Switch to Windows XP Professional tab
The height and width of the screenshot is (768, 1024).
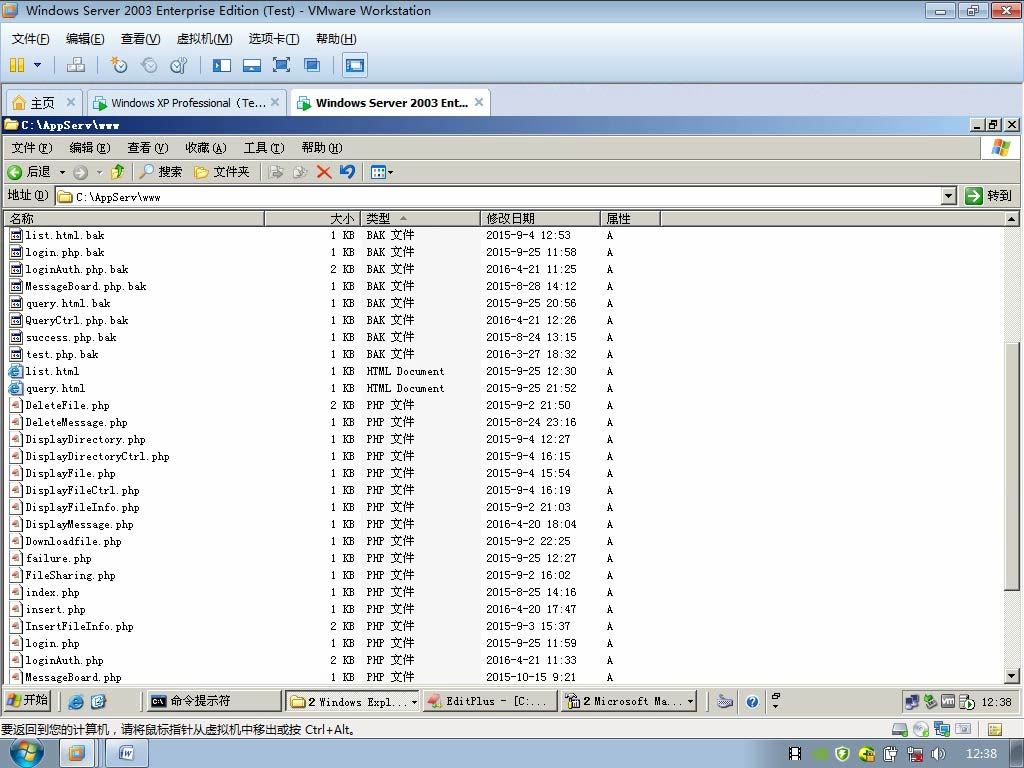click(x=188, y=103)
